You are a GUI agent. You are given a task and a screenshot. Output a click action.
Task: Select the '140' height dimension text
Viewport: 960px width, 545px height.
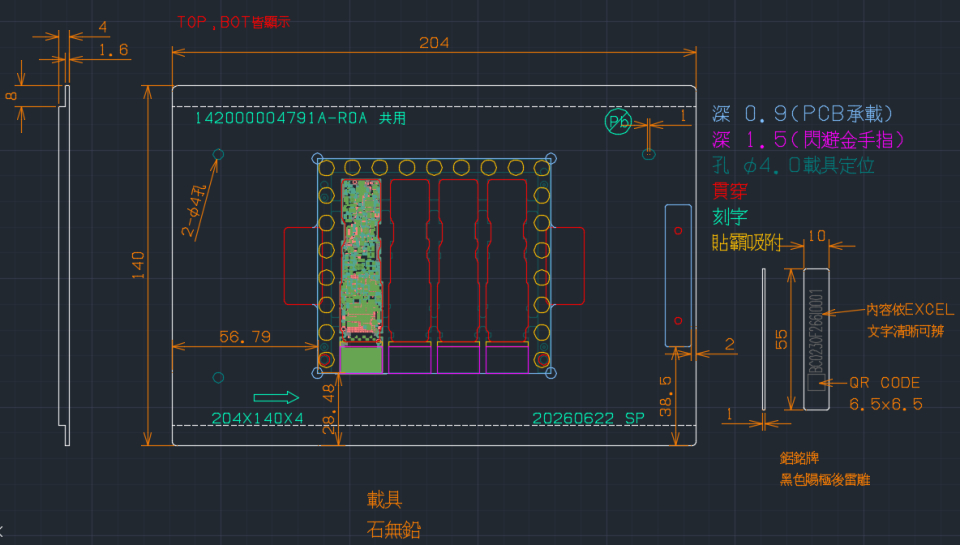click(138, 265)
